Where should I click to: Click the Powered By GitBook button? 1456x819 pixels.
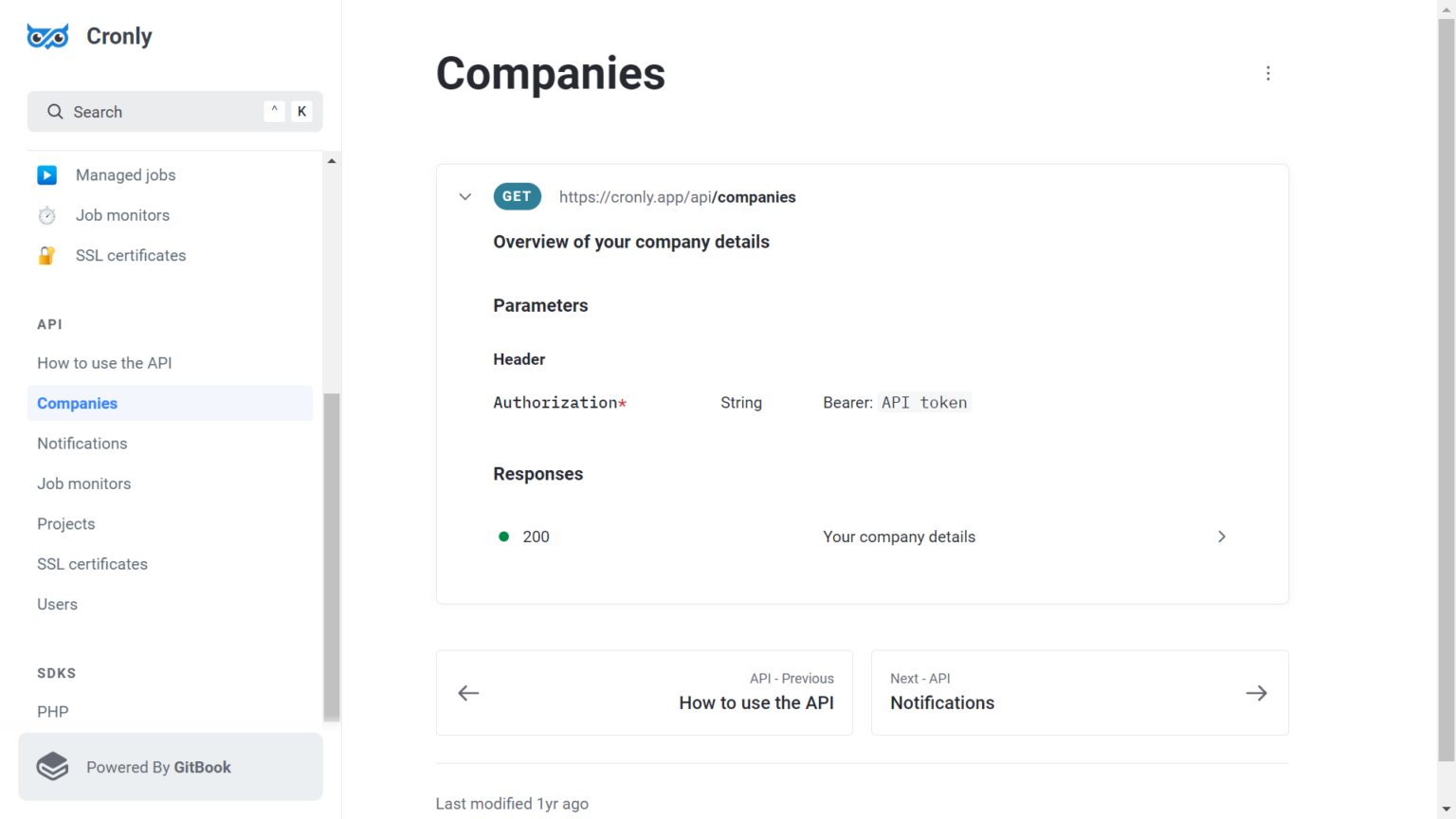click(x=171, y=767)
